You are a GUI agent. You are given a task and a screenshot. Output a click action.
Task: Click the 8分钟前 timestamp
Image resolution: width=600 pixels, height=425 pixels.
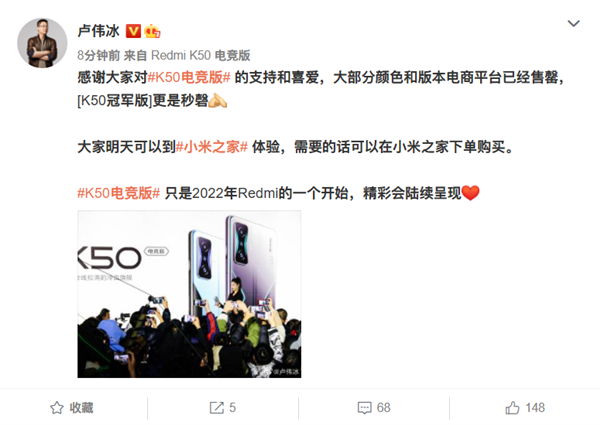[99, 55]
